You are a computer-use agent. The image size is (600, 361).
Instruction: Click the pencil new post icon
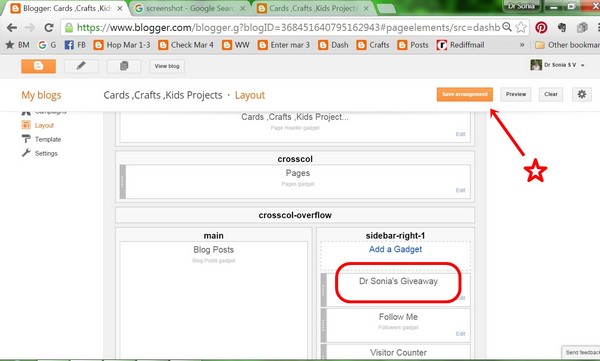(81, 66)
